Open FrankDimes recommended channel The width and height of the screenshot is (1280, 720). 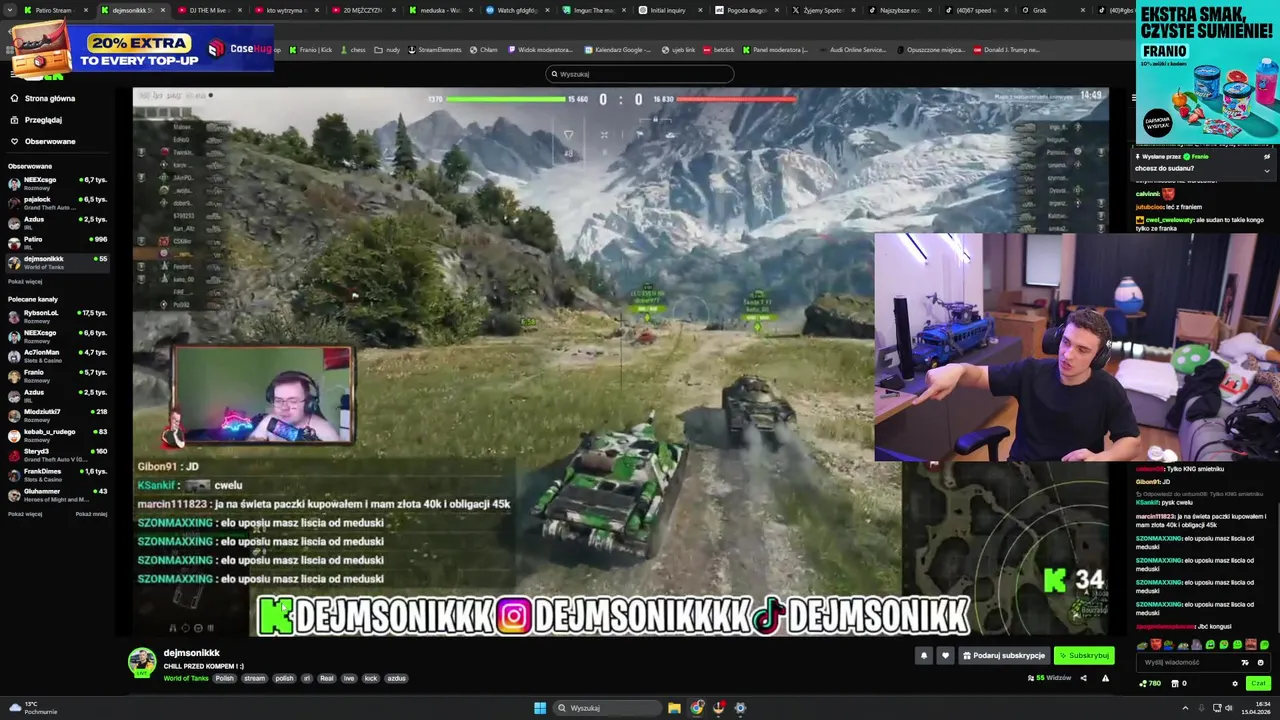(57, 474)
